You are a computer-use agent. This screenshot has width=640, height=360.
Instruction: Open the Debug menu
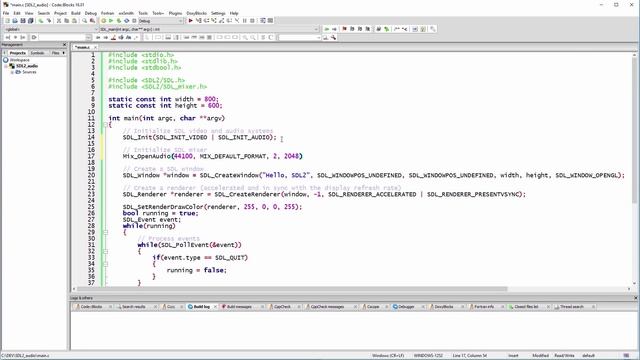click(x=91, y=13)
